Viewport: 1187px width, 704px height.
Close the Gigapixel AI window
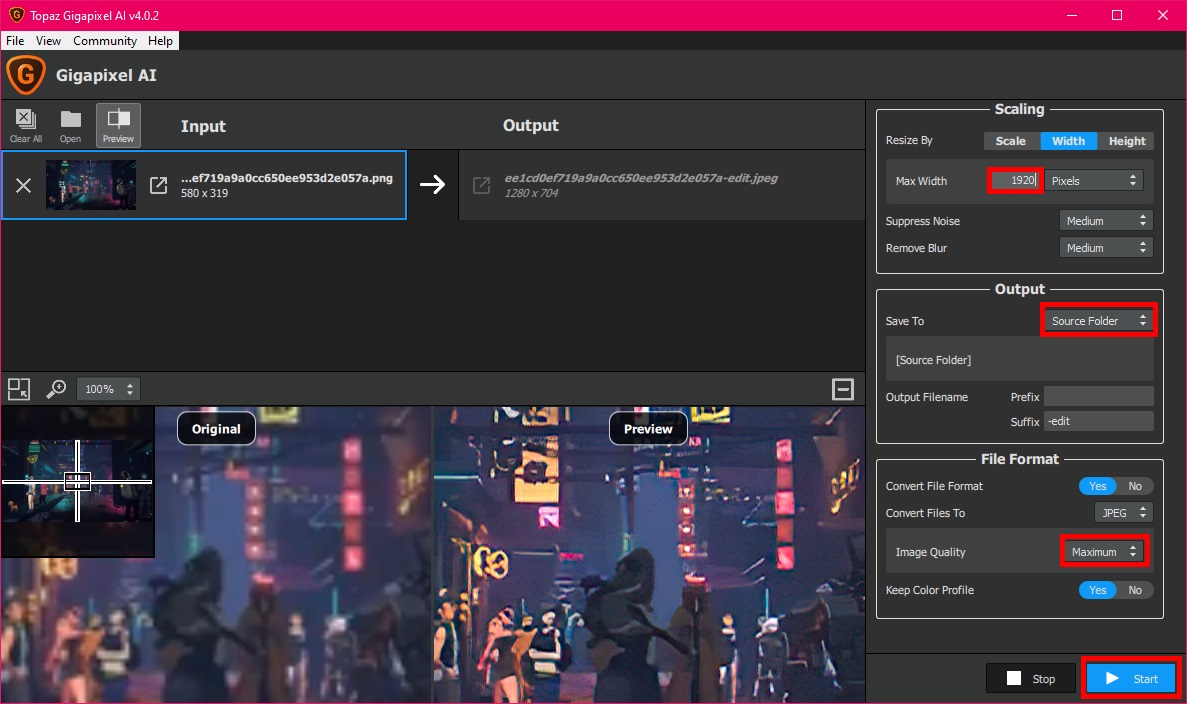coord(1163,15)
